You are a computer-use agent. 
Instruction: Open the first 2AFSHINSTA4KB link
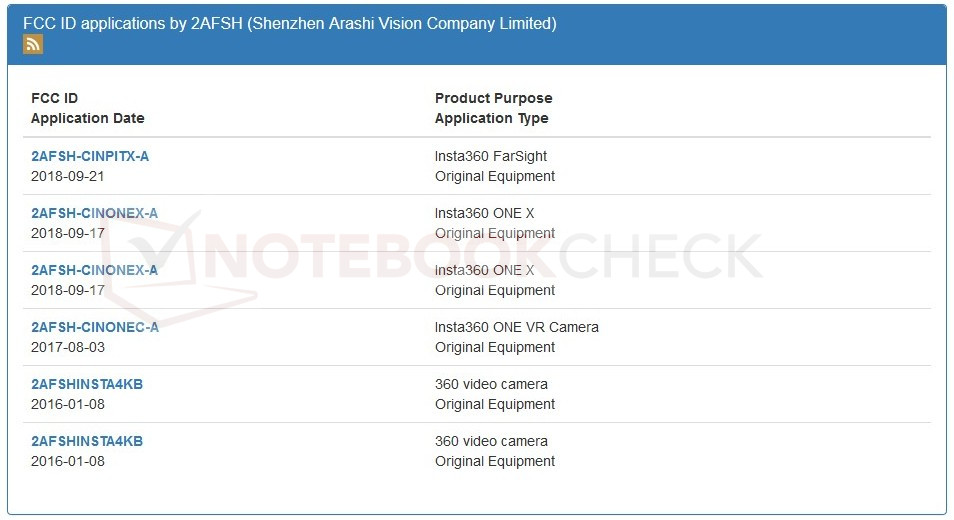87,384
